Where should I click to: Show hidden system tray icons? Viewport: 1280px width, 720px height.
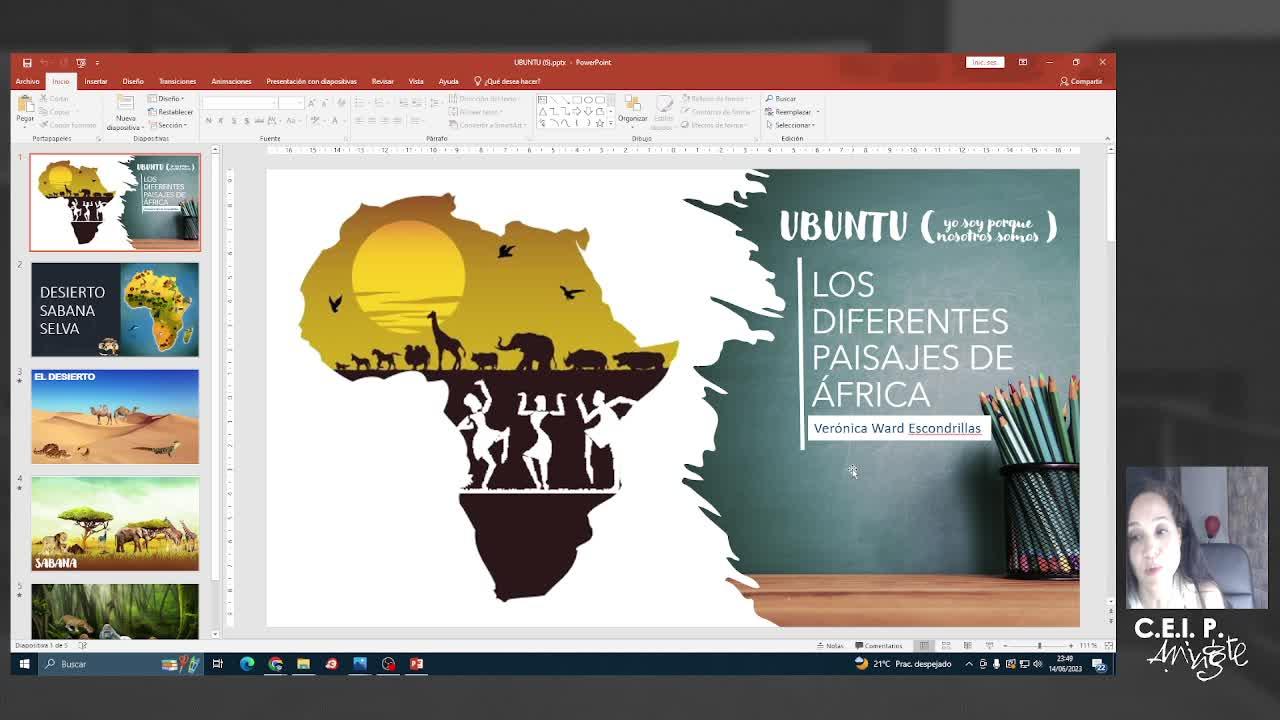click(x=968, y=664)
